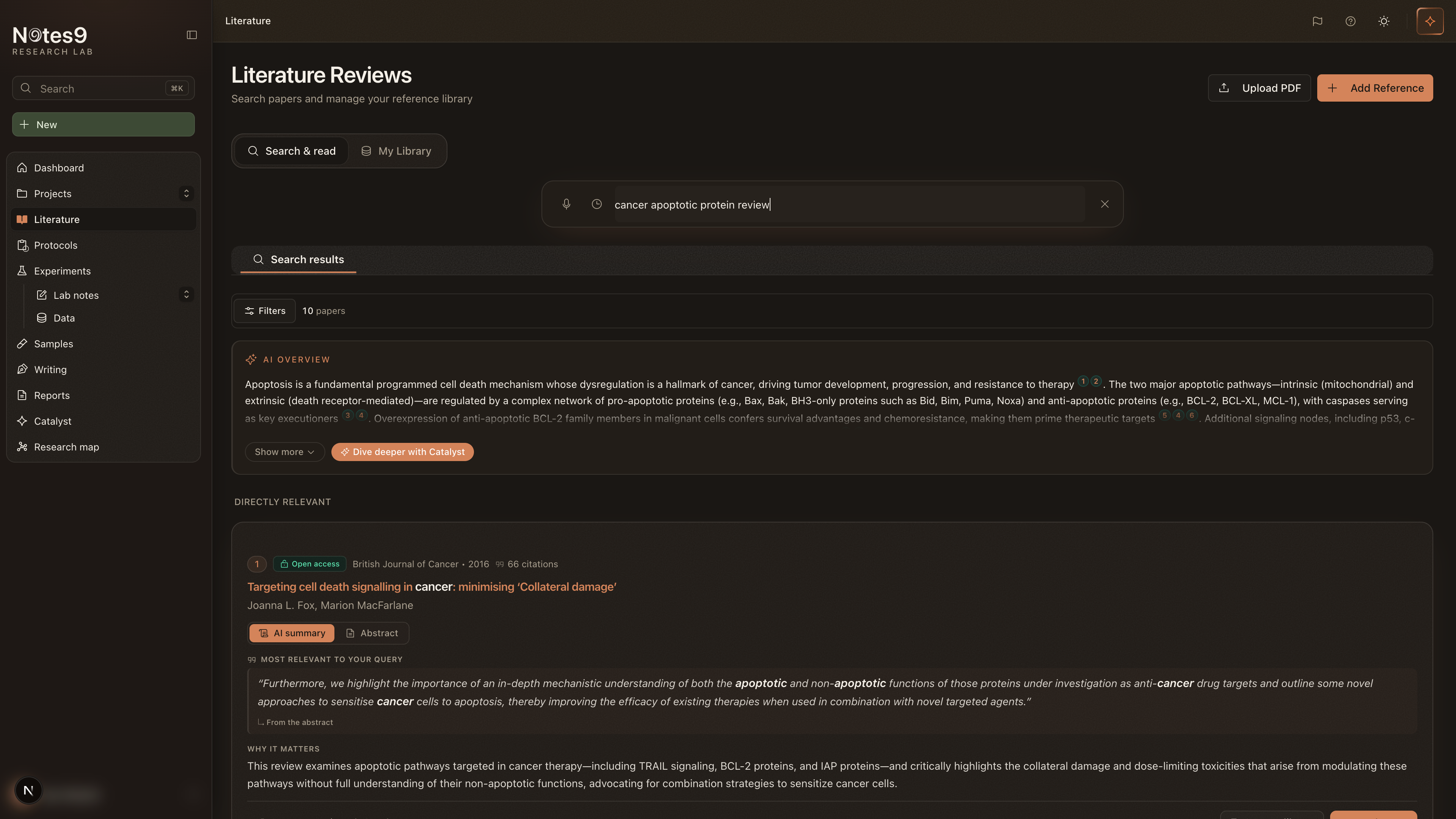
Task: Click the ⌘K shortcut badge
Action: (x=177, y=88)
